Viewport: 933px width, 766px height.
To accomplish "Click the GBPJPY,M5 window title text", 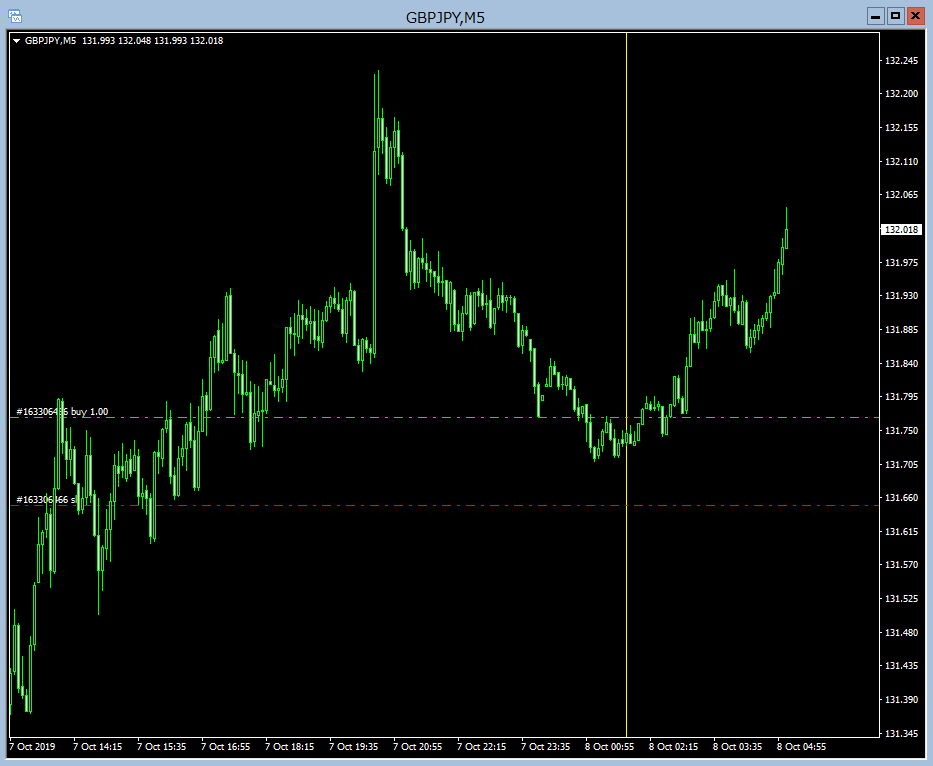I will coord(445,17).
